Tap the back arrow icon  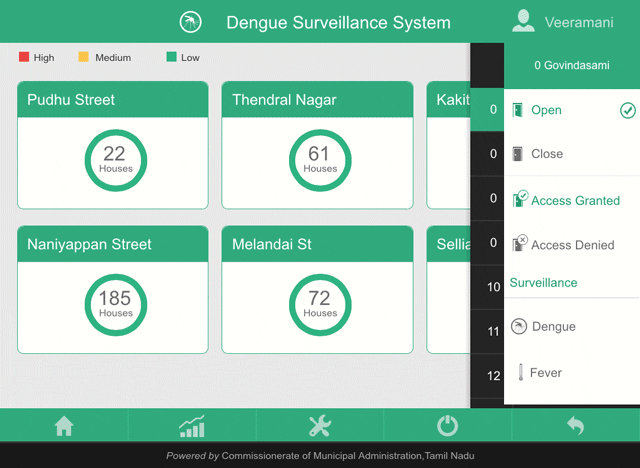(575, 426)
